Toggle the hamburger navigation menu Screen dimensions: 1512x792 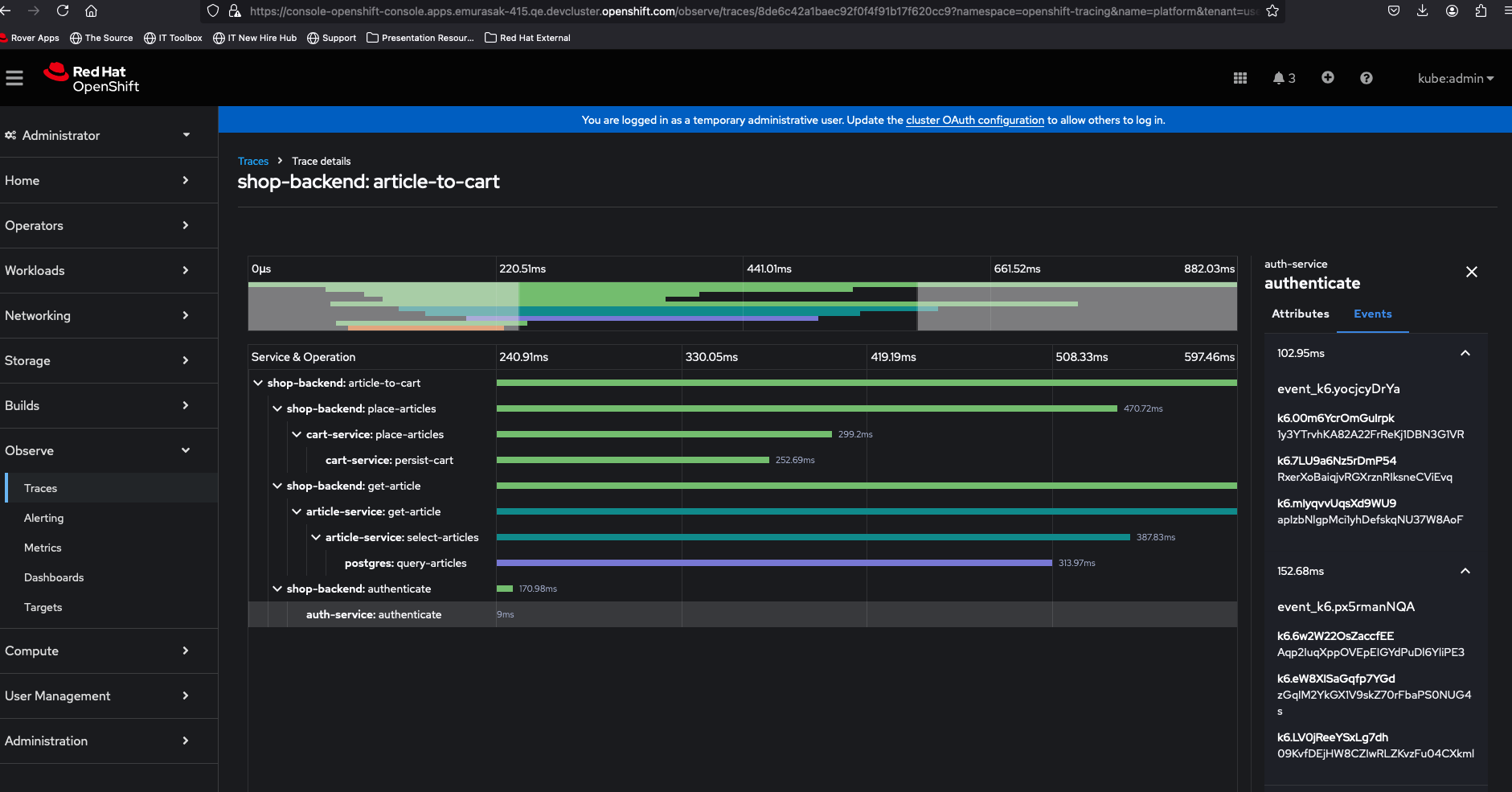coord(14,78)
